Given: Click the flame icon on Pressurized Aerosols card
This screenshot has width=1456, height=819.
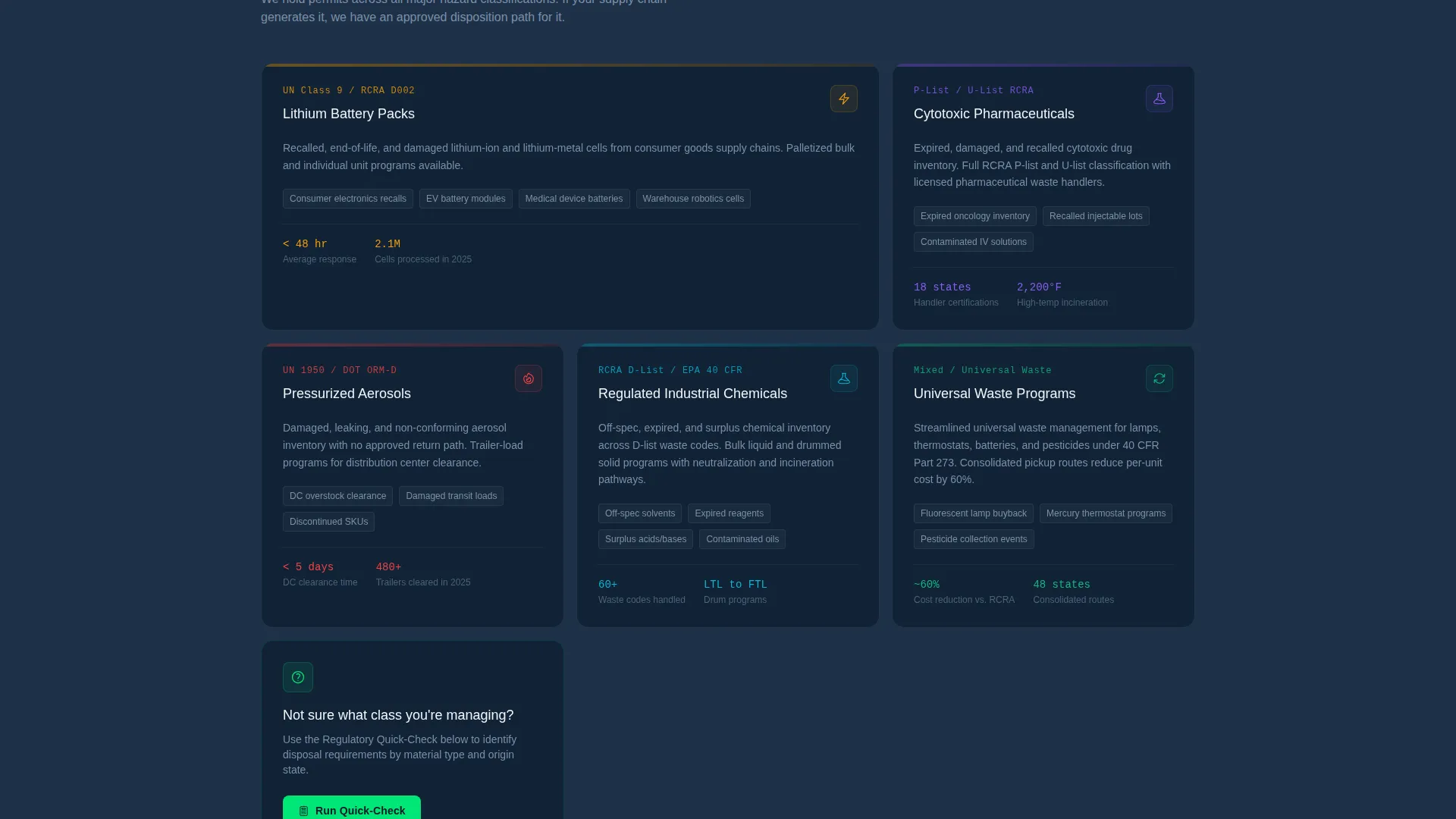Looking at the screenshot, I should pyautogui.click(x=529, y=378).
